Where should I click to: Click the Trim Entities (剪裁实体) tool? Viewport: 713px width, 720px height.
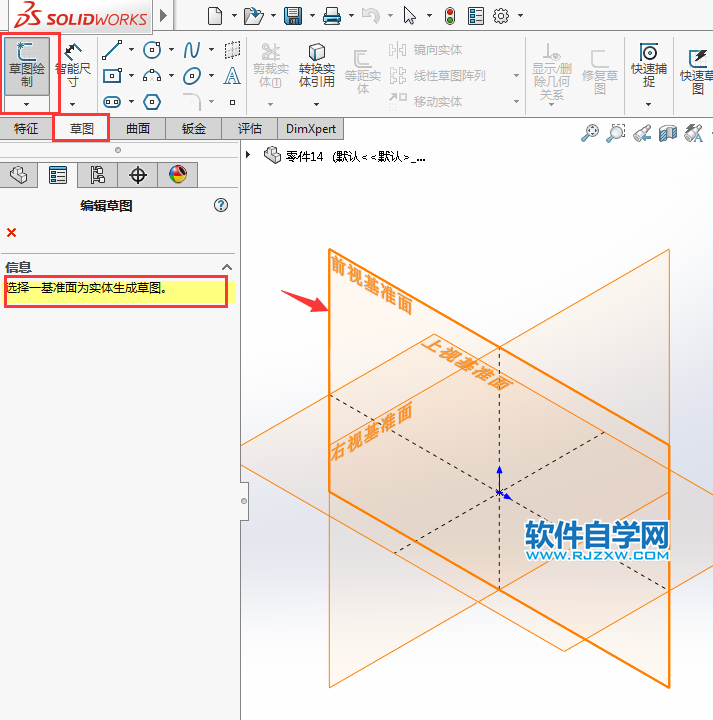[x=270, y=65]
